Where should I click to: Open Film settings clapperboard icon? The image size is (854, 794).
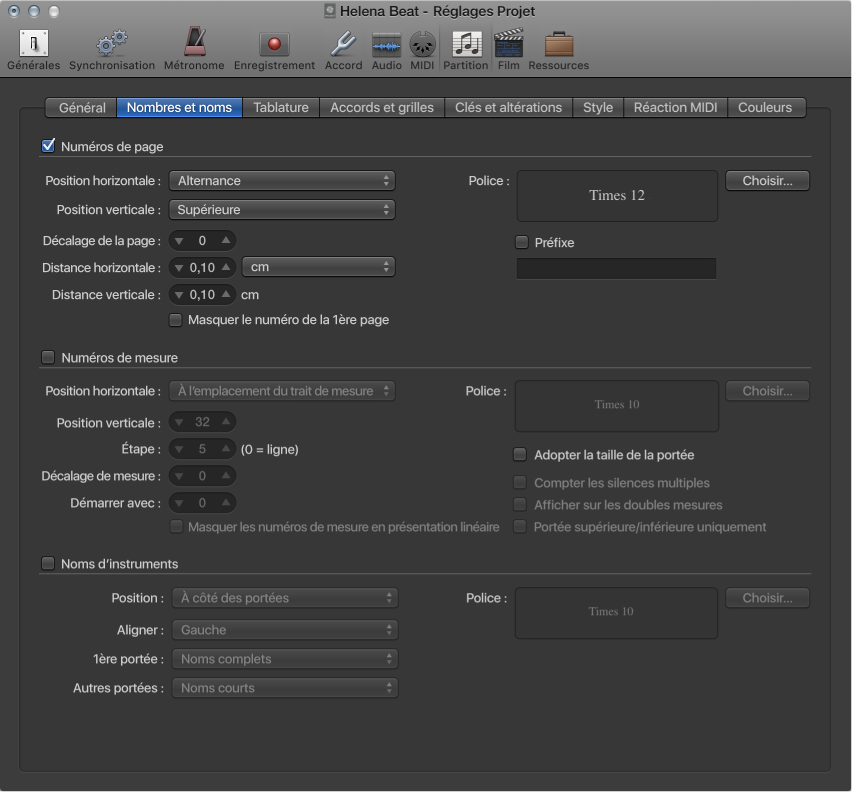click(x=509, y=45)
